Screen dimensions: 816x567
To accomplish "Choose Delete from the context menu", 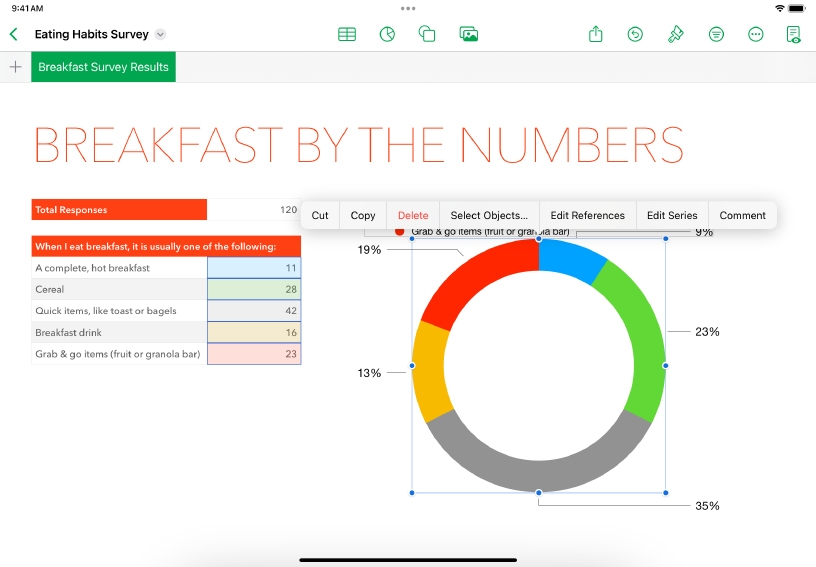I will click(413, 215).
